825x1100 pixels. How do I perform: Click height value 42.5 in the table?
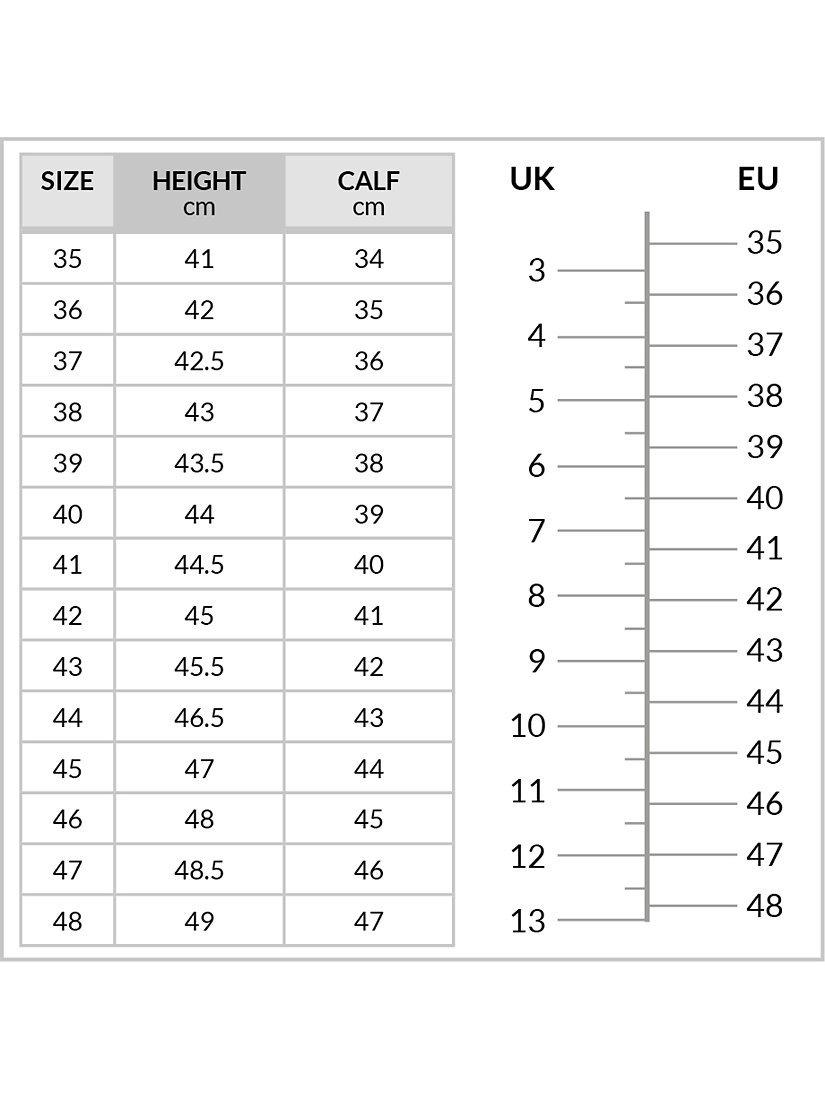click(199, 361)
